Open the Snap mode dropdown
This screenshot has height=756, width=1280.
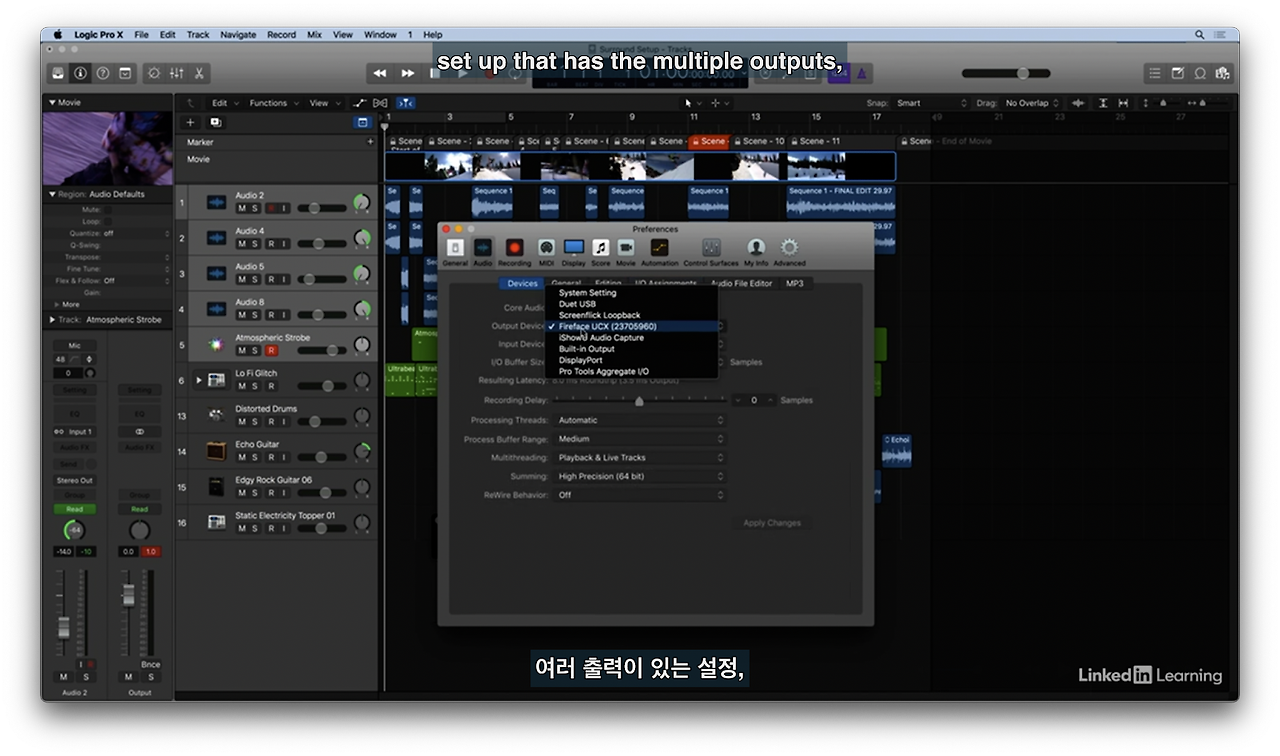pos(929,103)
